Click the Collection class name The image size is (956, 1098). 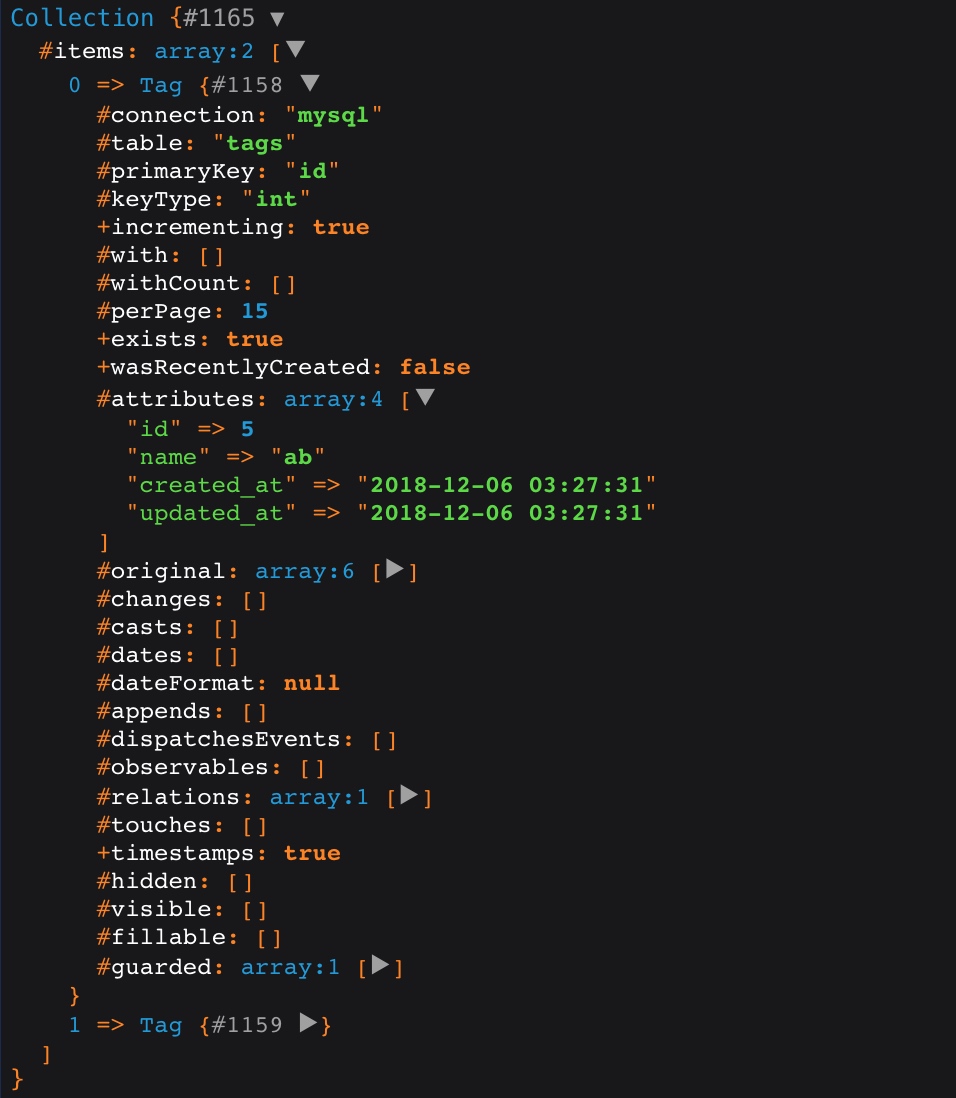click(x=82, y=18)
